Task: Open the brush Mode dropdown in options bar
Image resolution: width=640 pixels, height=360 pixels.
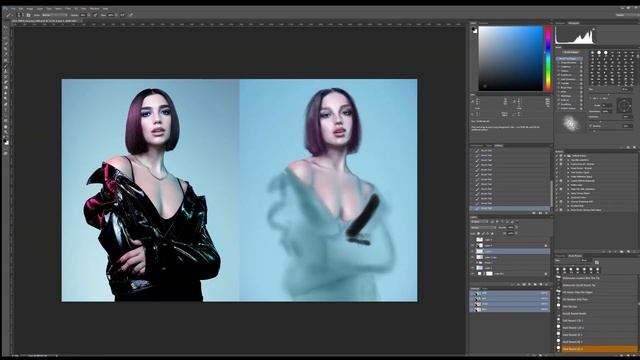Action: click(55, 15)
